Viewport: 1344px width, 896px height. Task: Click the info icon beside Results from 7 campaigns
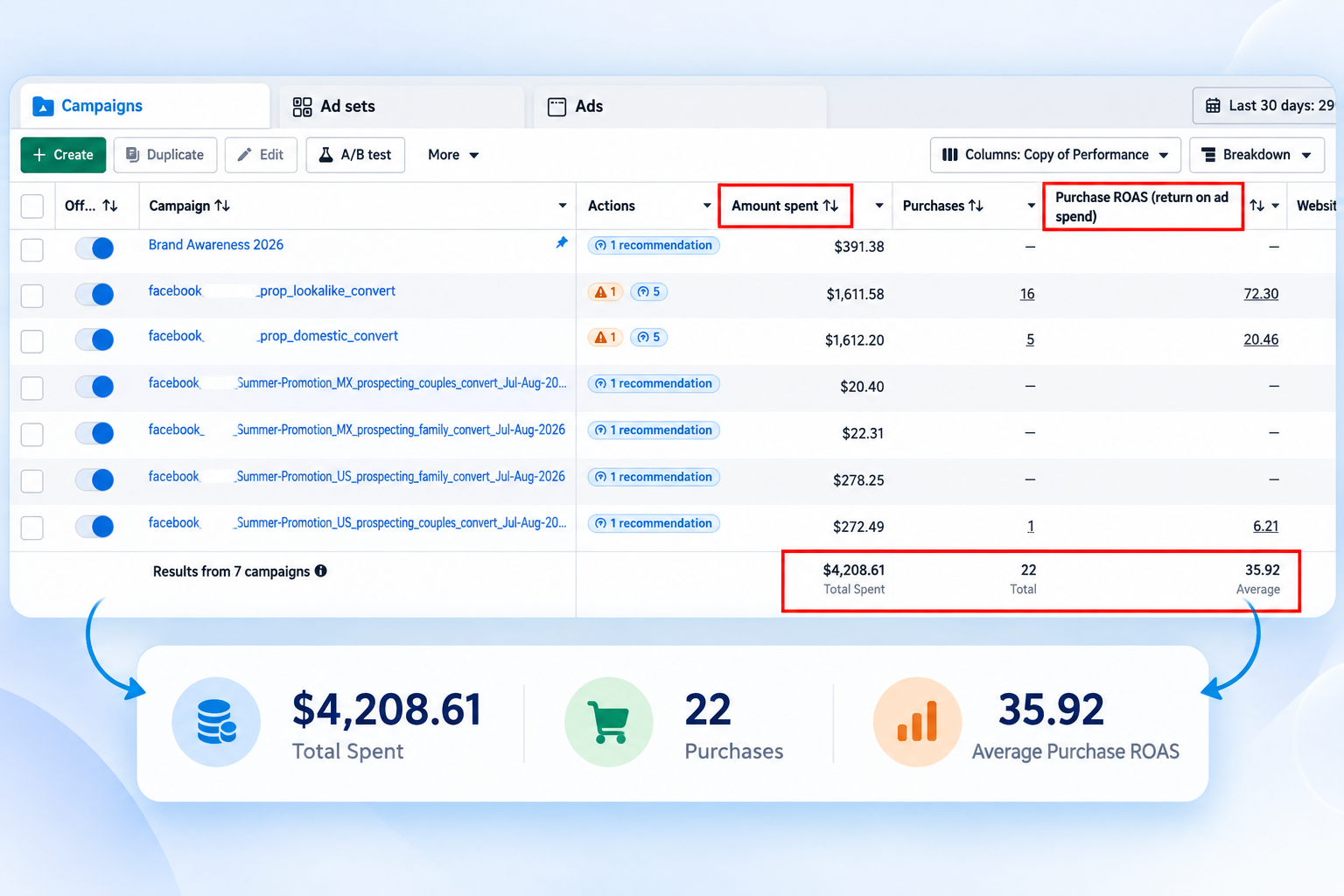coord(321,570)
